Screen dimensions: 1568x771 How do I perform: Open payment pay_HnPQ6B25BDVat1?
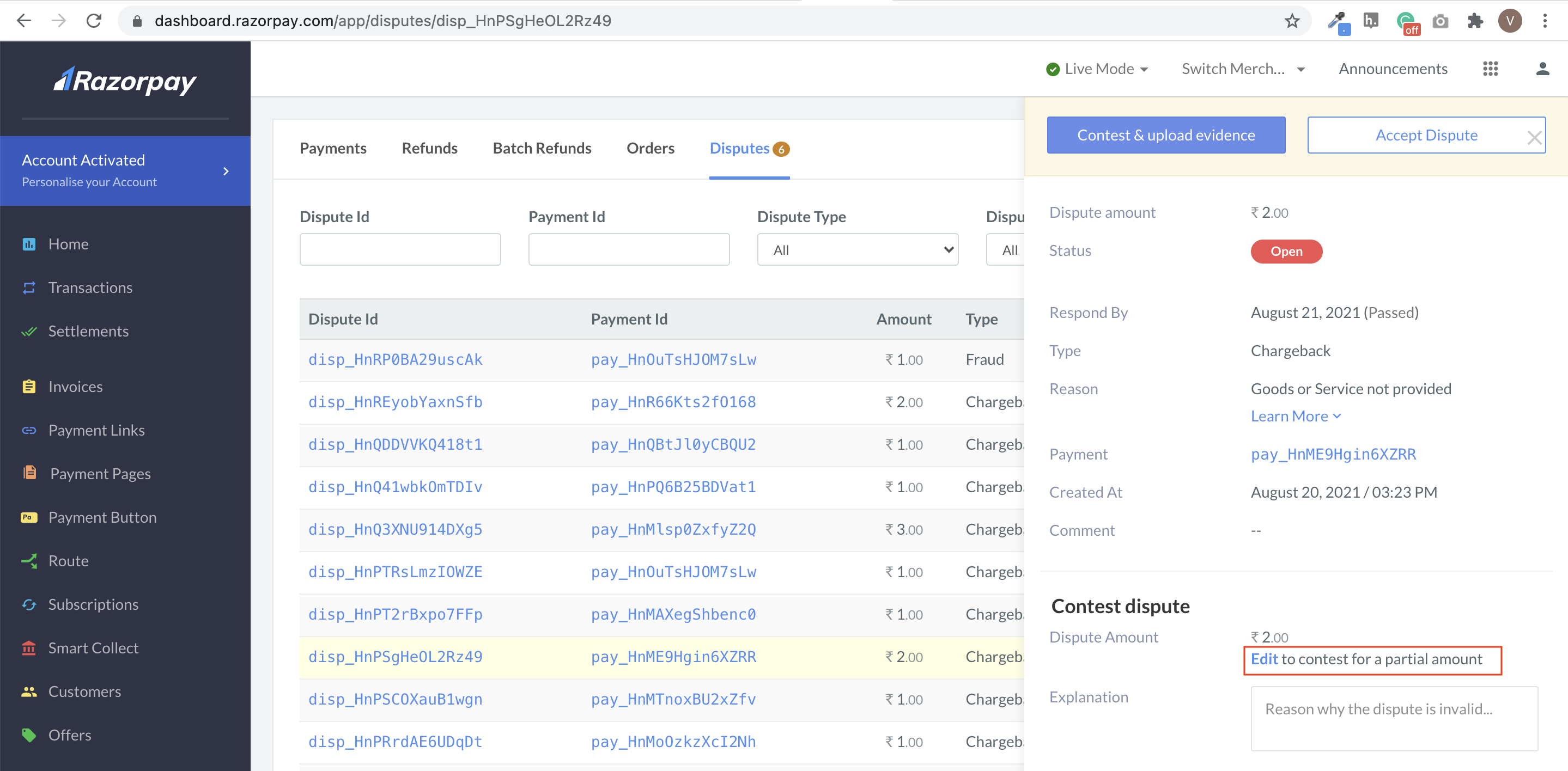(x=673, y=487)
